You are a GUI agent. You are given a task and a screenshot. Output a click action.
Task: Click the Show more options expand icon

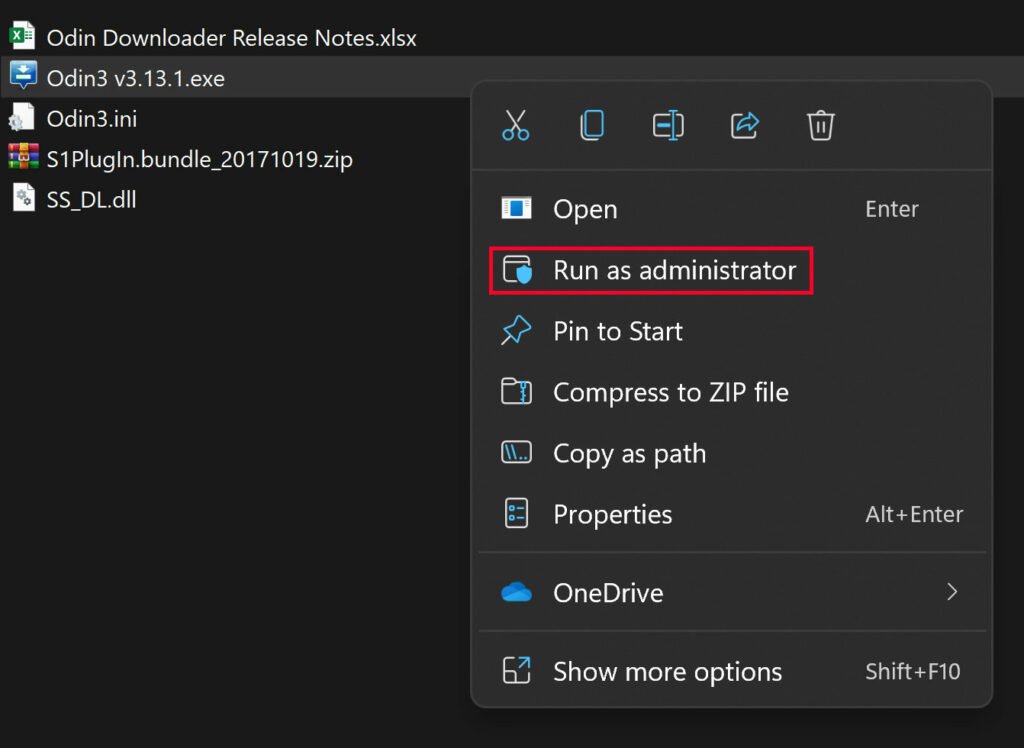[x=516, y=670]
